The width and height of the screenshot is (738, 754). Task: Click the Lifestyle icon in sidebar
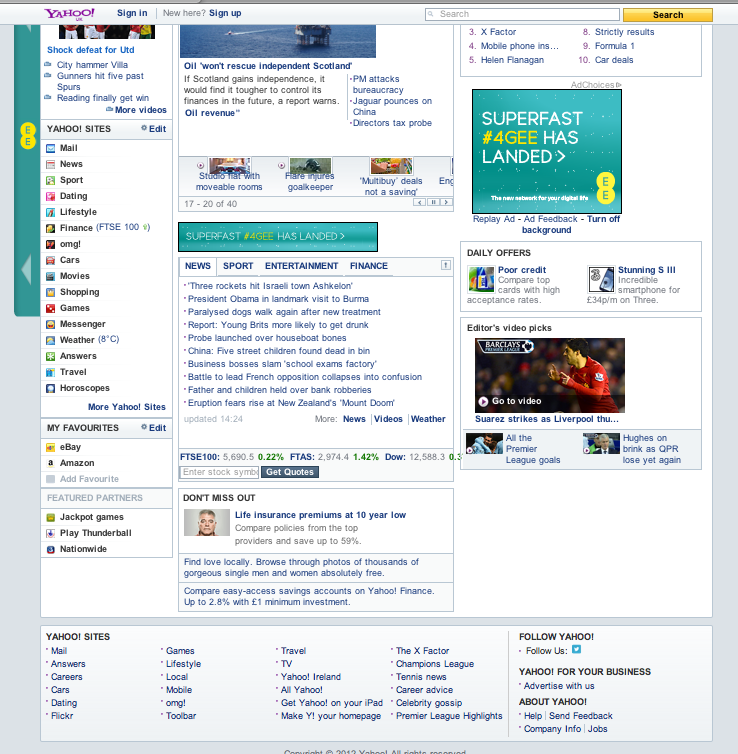click(50, 212)
